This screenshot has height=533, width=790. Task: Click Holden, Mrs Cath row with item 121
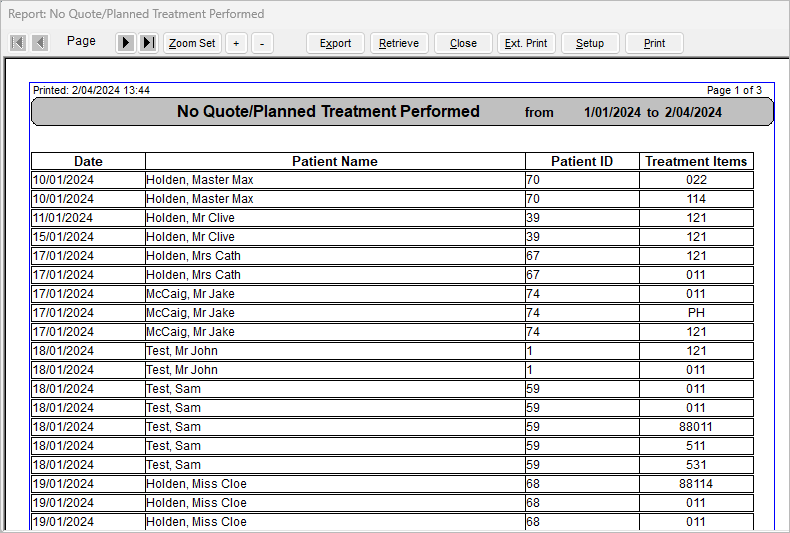pos(392,256)
